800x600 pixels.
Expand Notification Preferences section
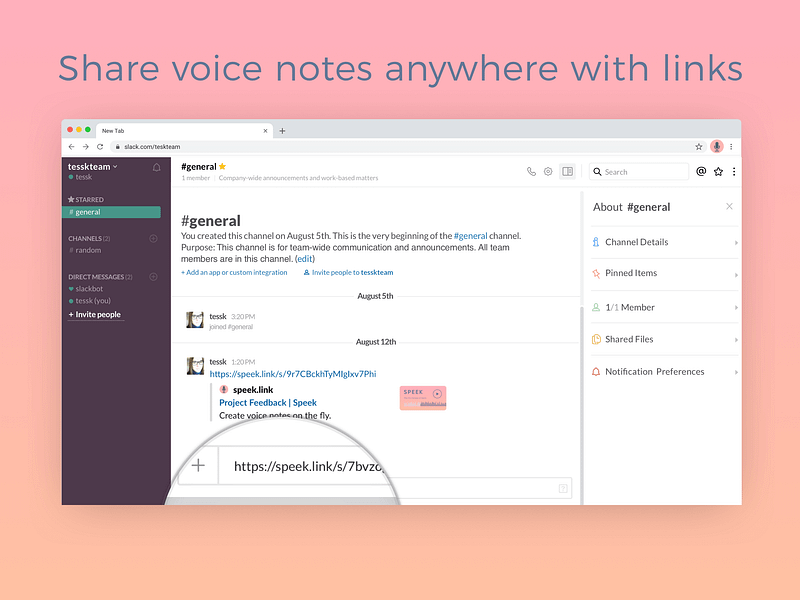point(665,372)
